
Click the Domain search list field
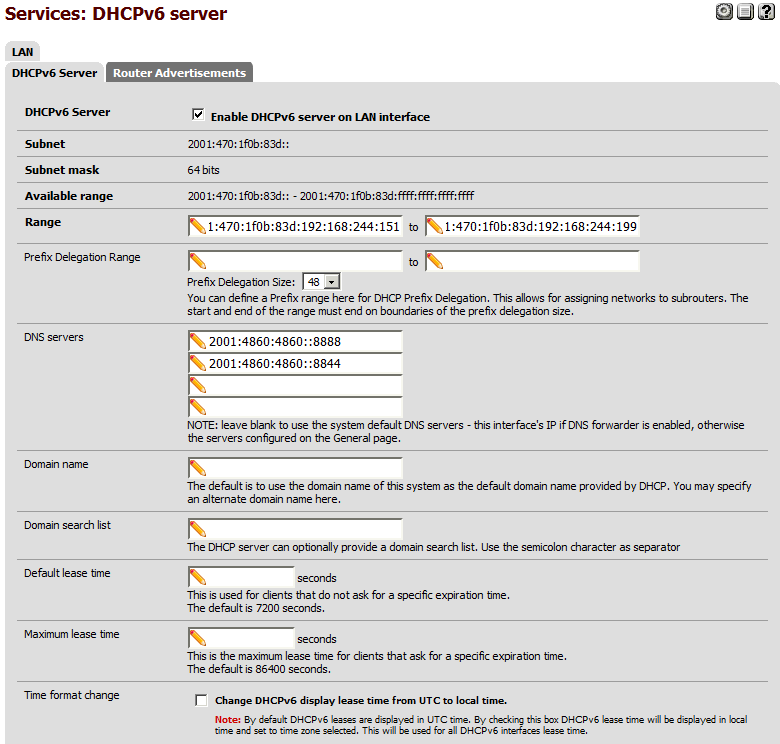(x=295, y=529)
